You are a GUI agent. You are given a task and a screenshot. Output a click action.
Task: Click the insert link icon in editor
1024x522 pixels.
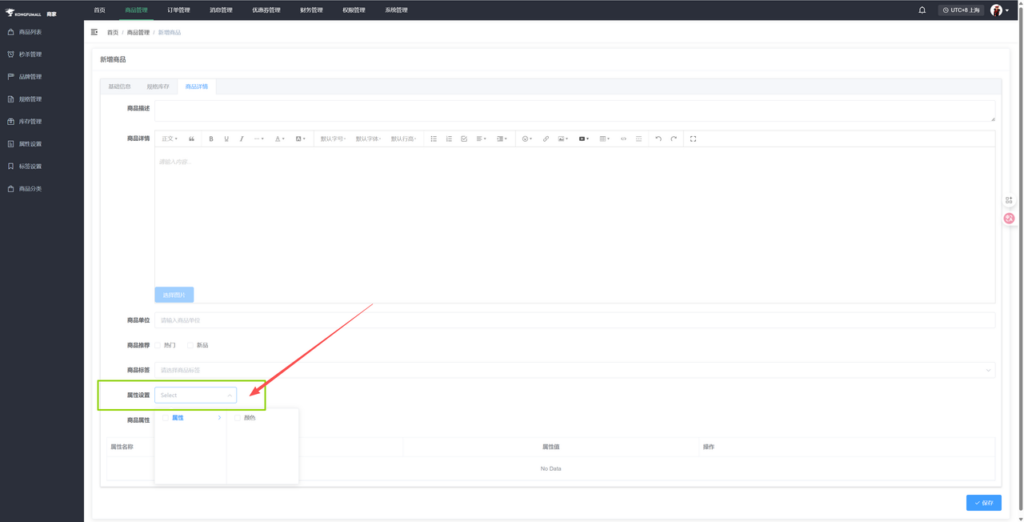pos(545,139)
